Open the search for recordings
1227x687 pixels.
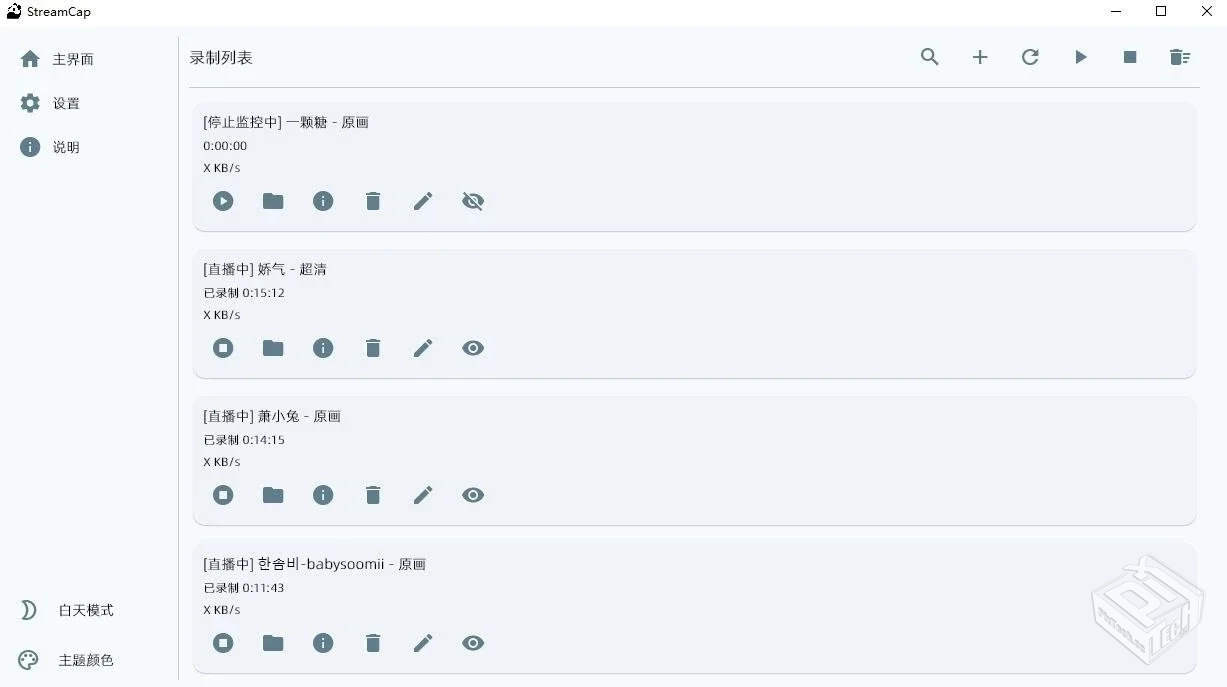pyautogui.click(x=929, y=57)
